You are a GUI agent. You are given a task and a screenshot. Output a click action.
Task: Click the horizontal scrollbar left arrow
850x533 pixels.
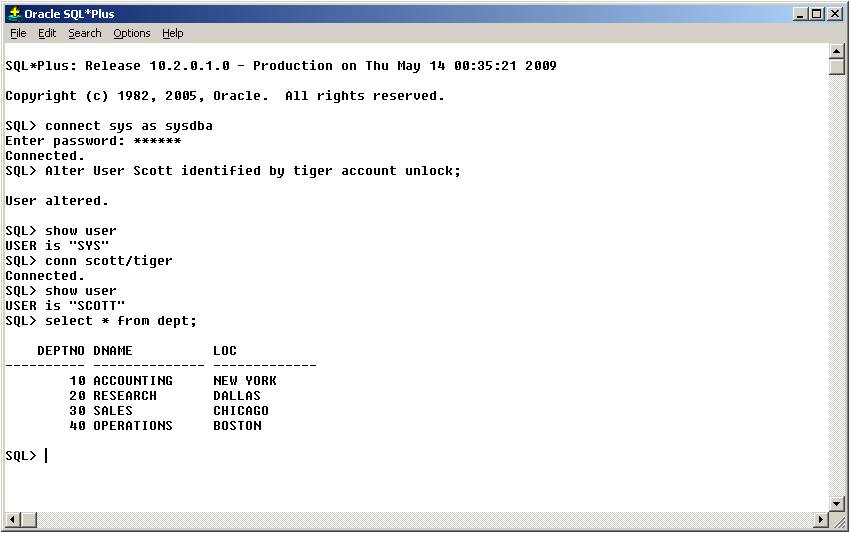pos(13,519)
